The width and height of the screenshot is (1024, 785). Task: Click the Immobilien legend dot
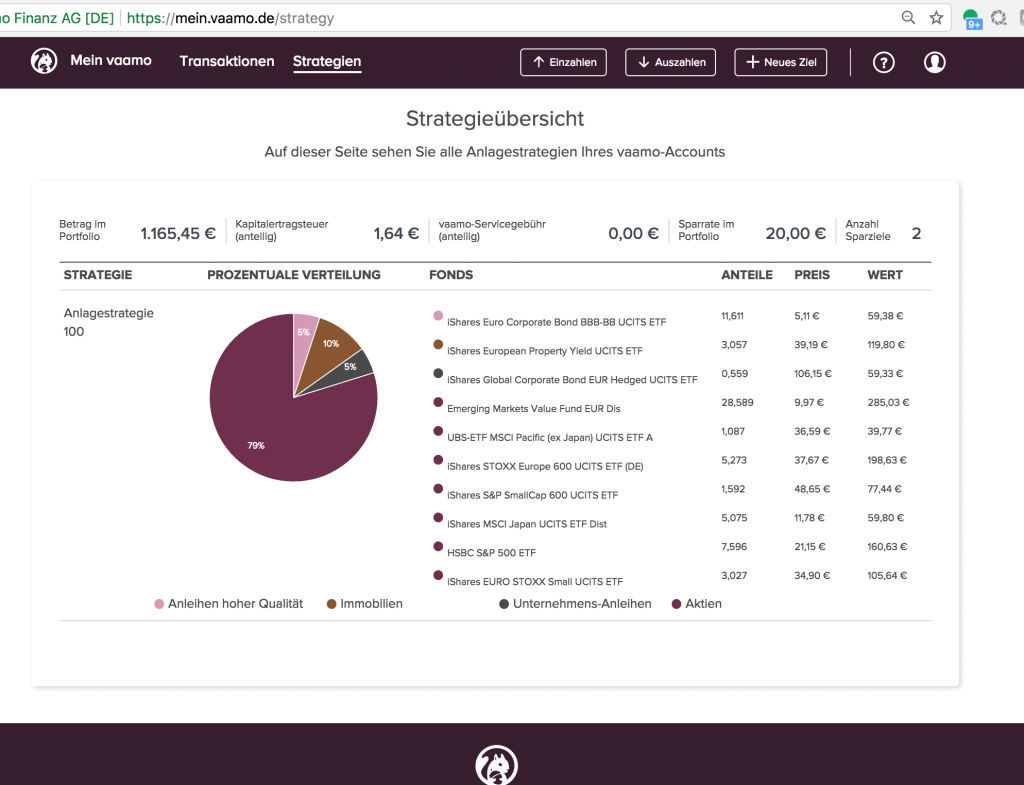331,604
